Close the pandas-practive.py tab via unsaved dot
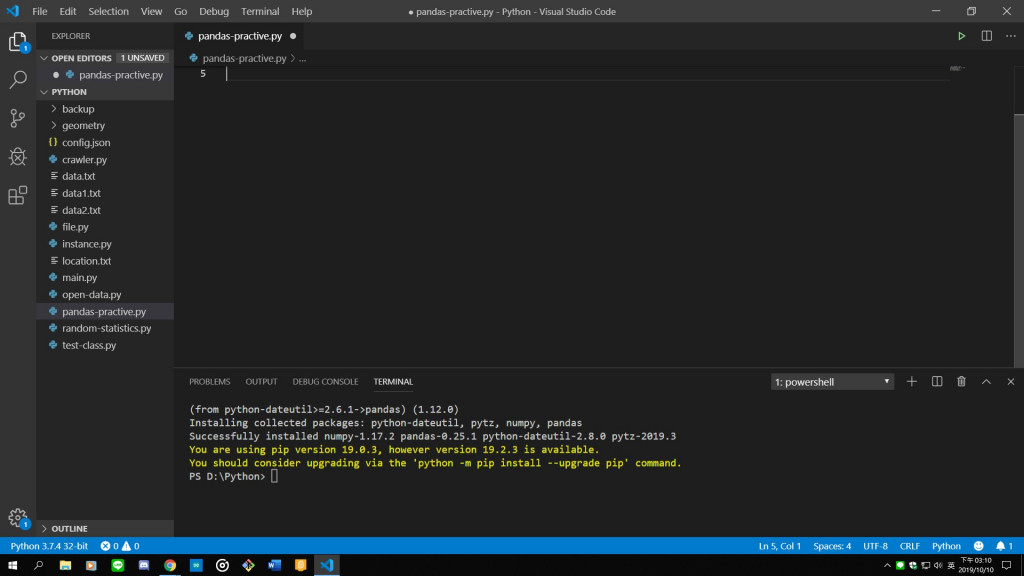This screenshot has width=1024, height=576. coord(293,36)
